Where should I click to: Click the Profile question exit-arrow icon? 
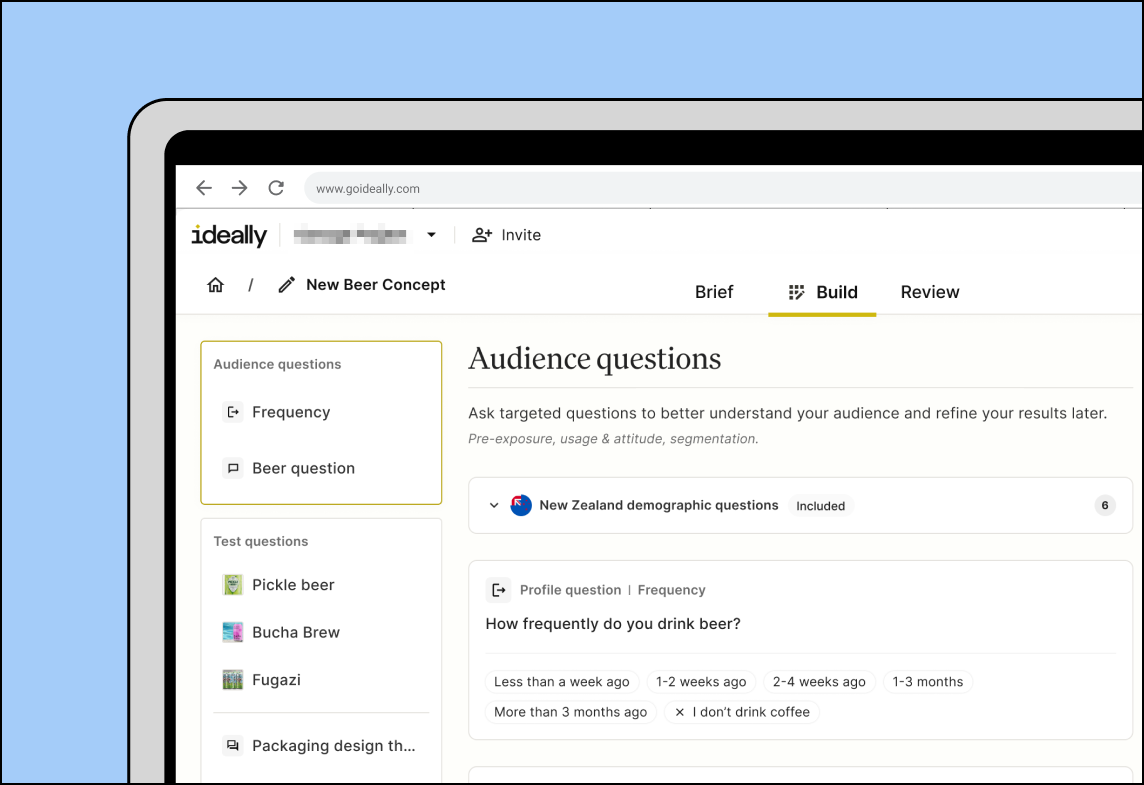(x=498, y=589)
